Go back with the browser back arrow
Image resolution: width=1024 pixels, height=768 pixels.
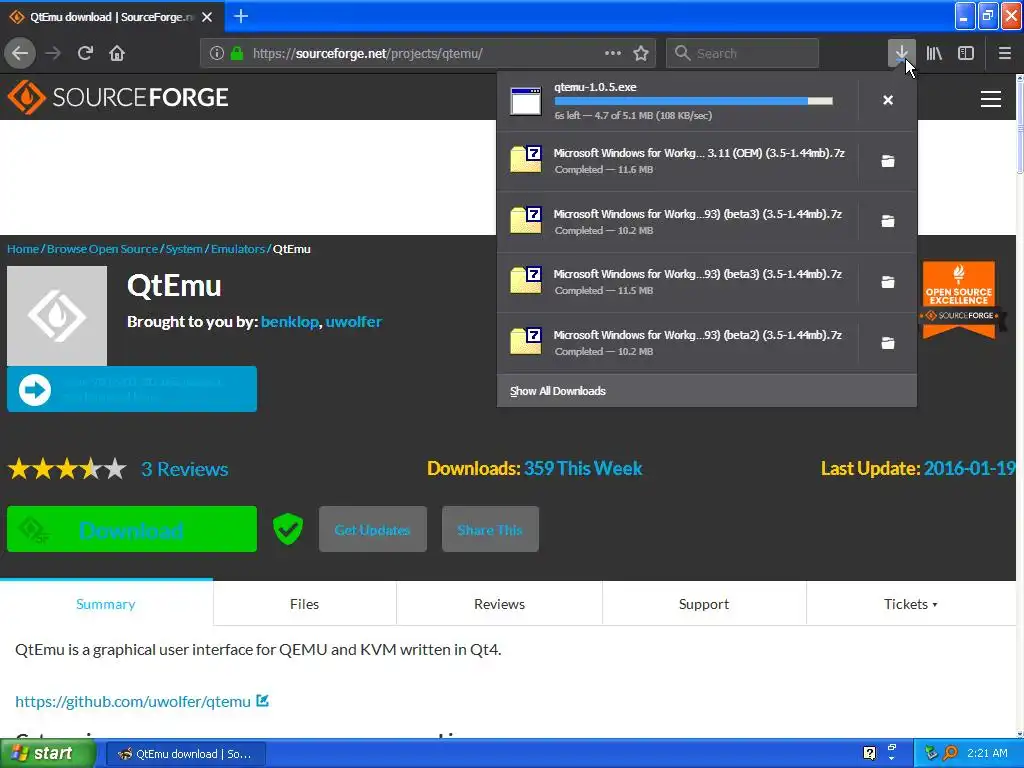tap(20, 53)
